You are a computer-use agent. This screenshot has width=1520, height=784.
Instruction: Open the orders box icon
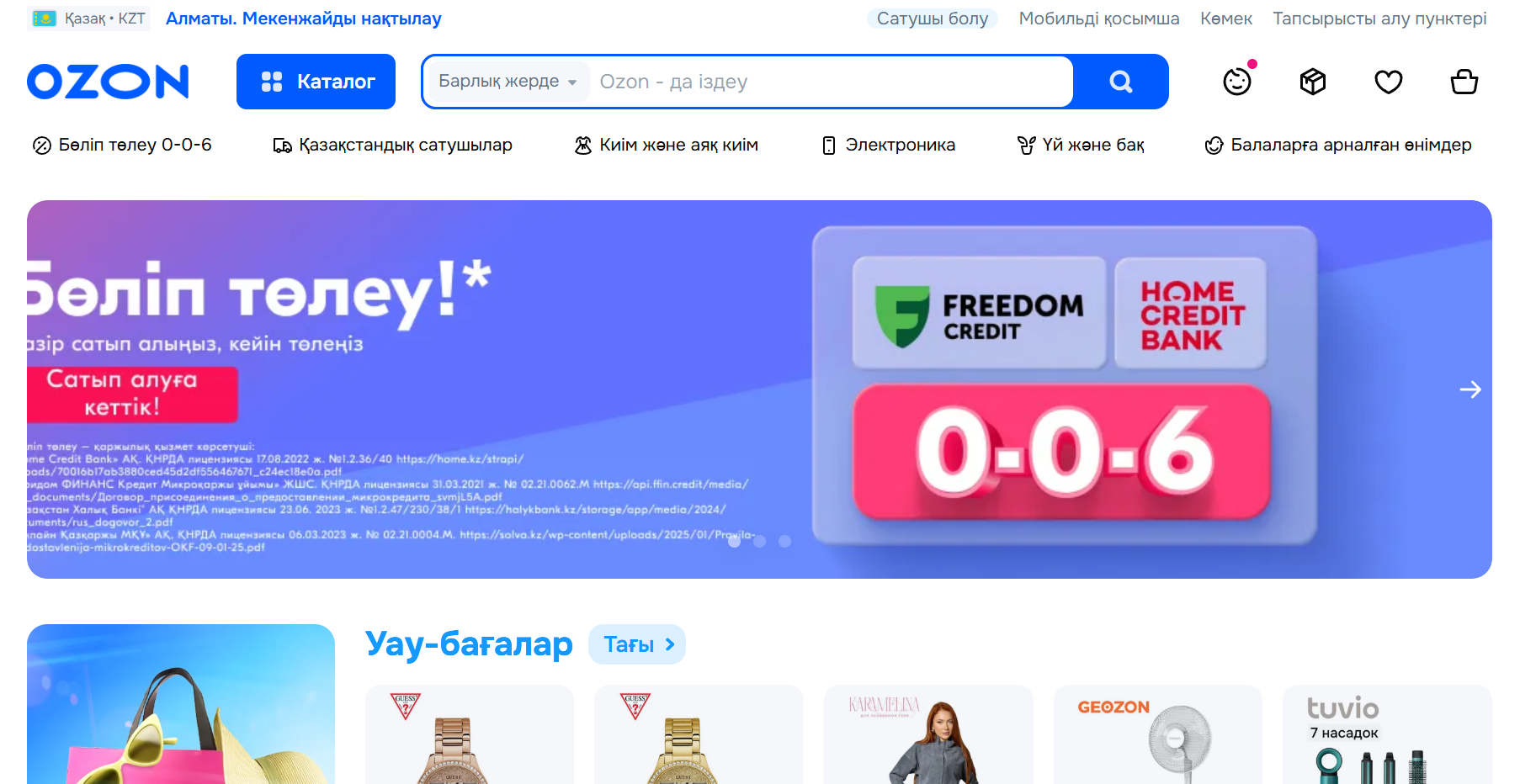tap(1313, 82)
